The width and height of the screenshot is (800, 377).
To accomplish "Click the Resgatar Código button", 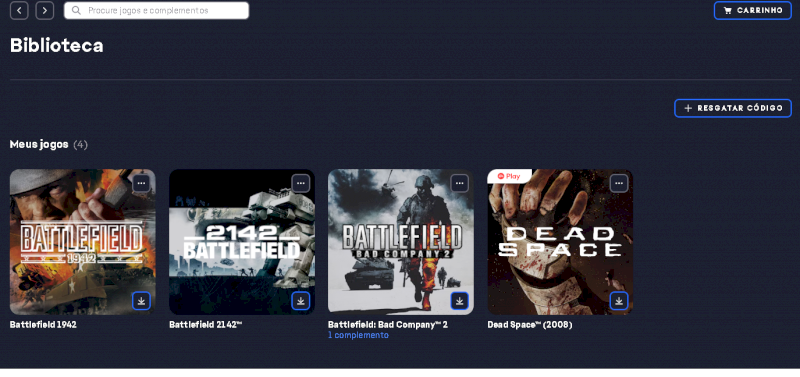I will point(733,108).
